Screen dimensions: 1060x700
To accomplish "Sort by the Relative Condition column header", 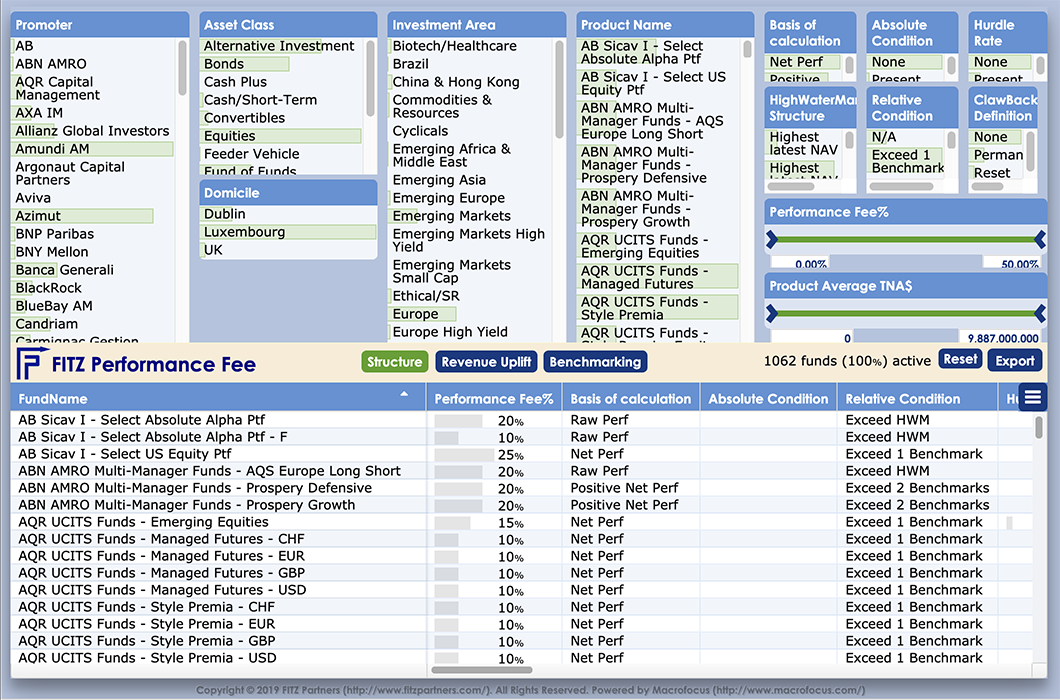I will point(903,399).
